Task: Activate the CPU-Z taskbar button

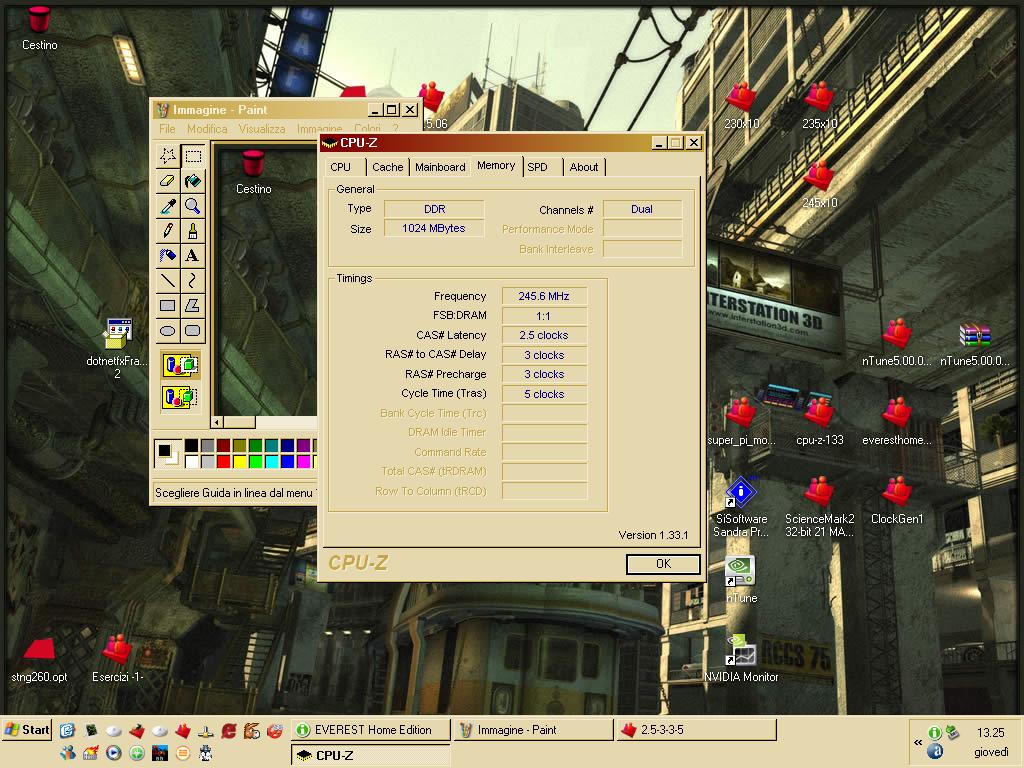Action: (371, 755)
